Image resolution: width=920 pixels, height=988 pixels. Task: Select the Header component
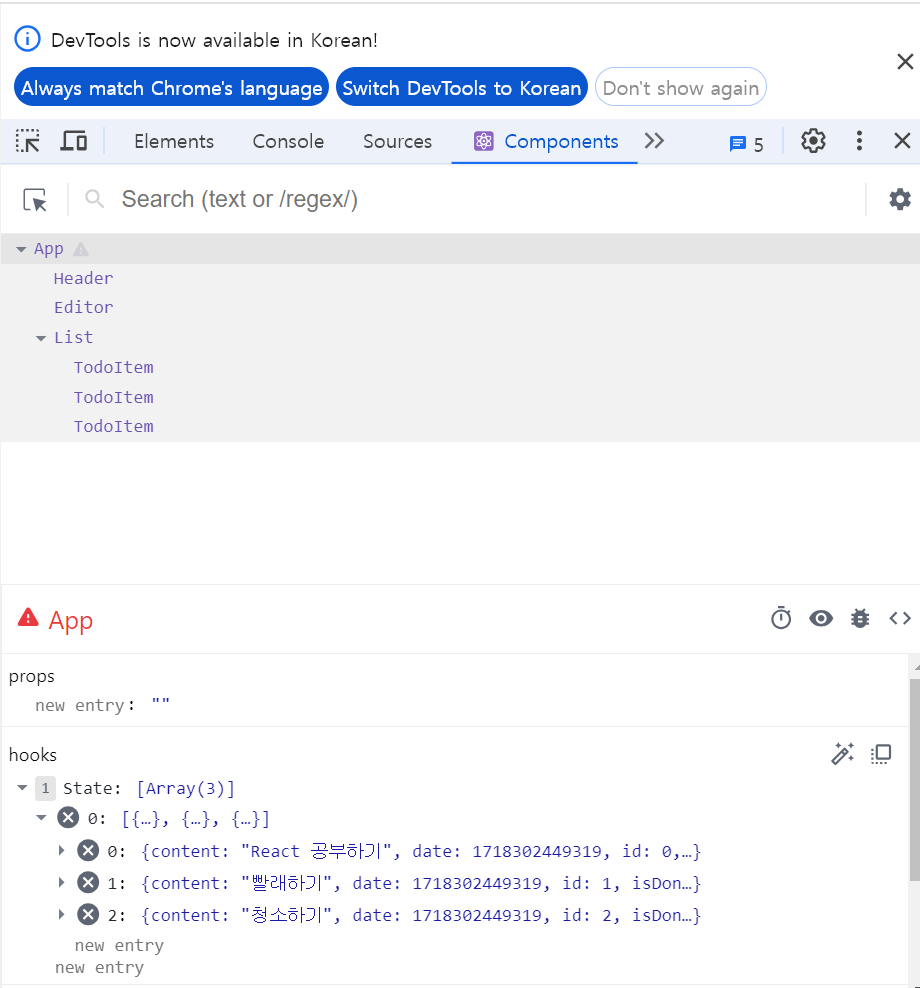tap(83, 279)
